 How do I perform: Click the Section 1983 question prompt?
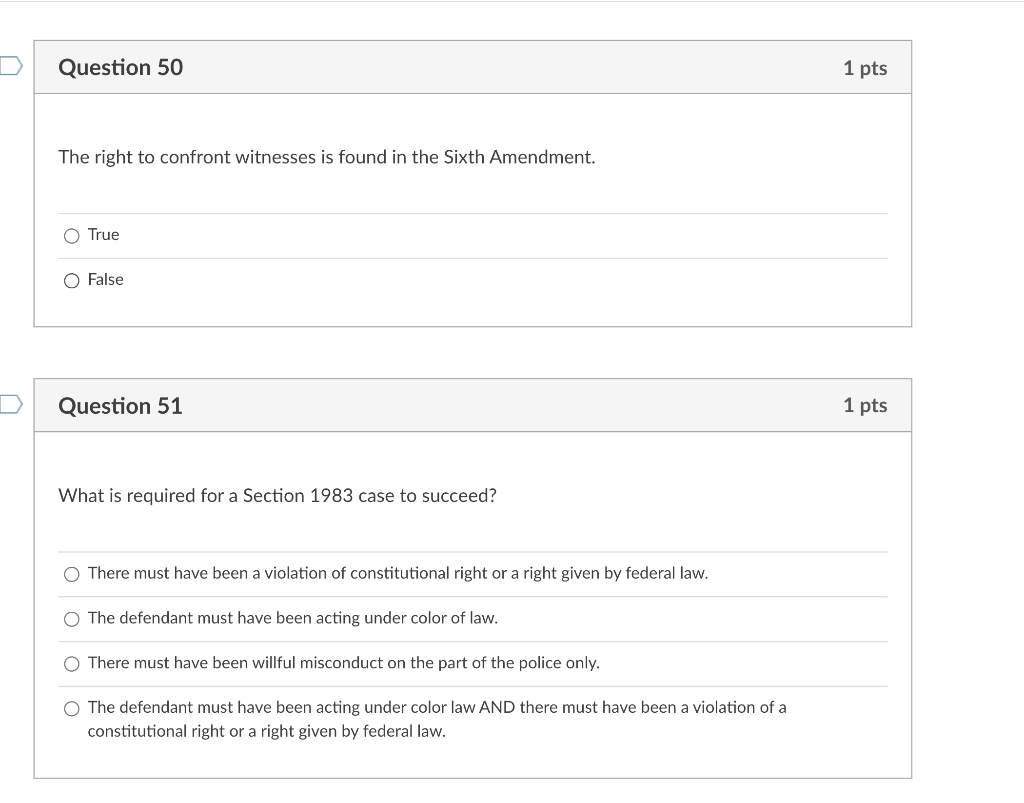click(x=277, y=495)
